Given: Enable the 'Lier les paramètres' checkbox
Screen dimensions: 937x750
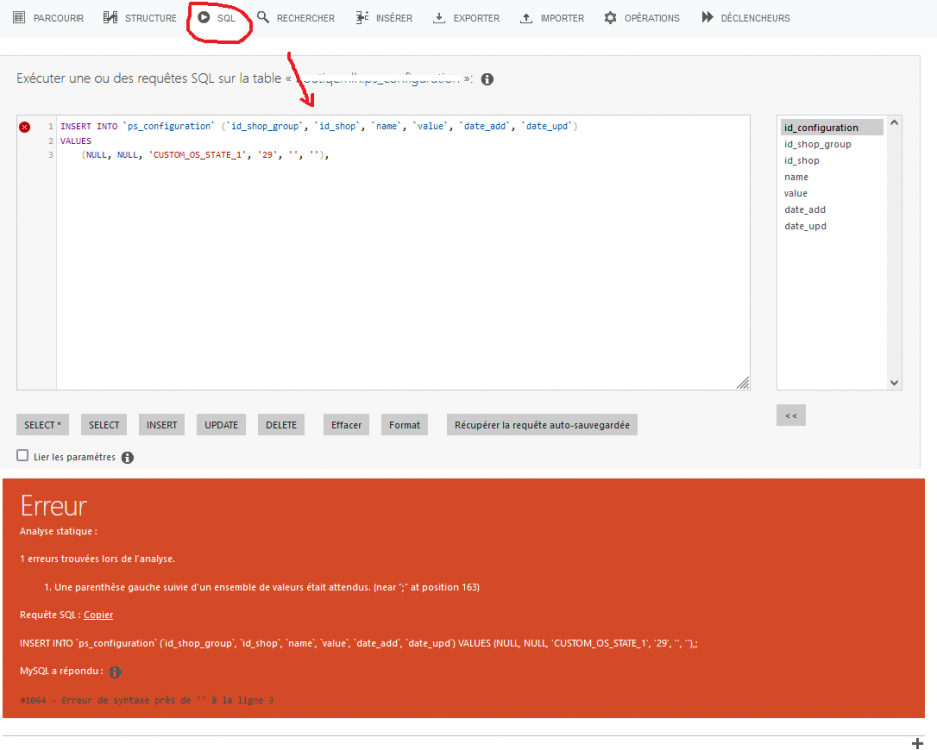Looking at the screenshot, I should [21, 454].
